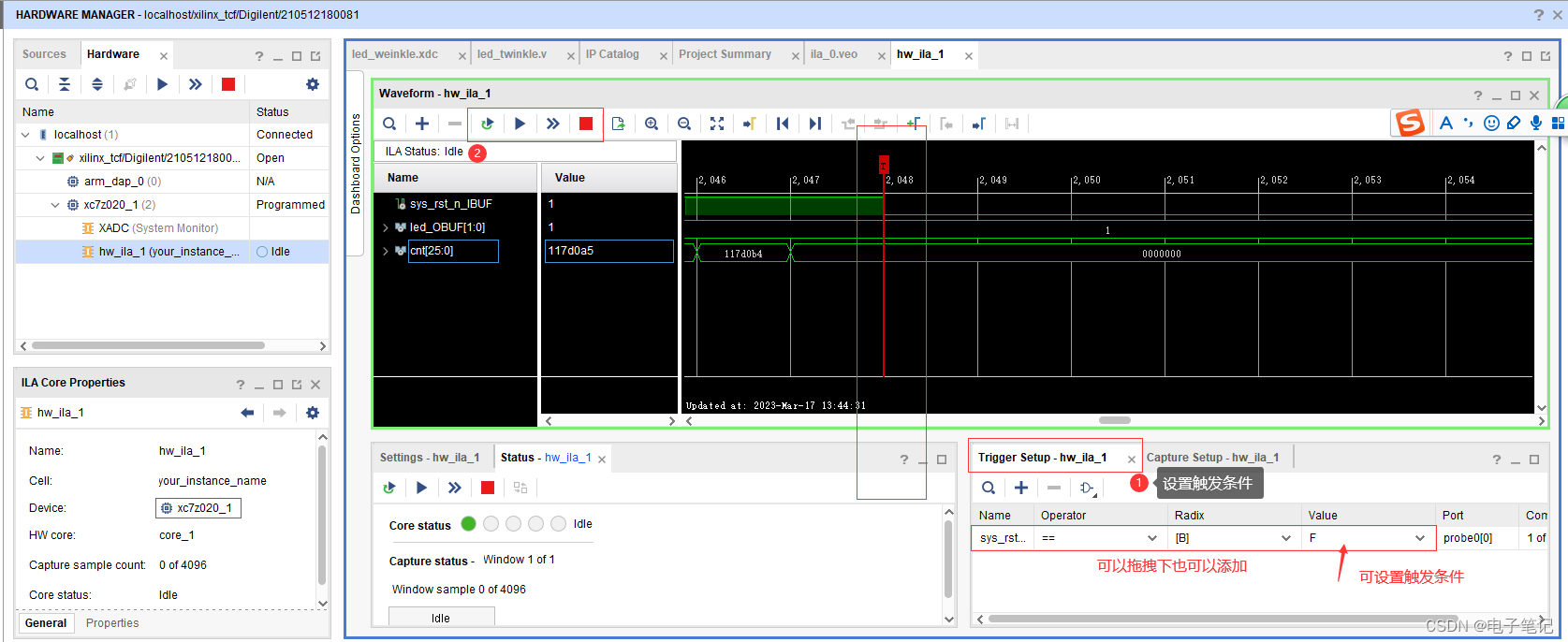Select XADC (System Monitor) tree row

158,228
